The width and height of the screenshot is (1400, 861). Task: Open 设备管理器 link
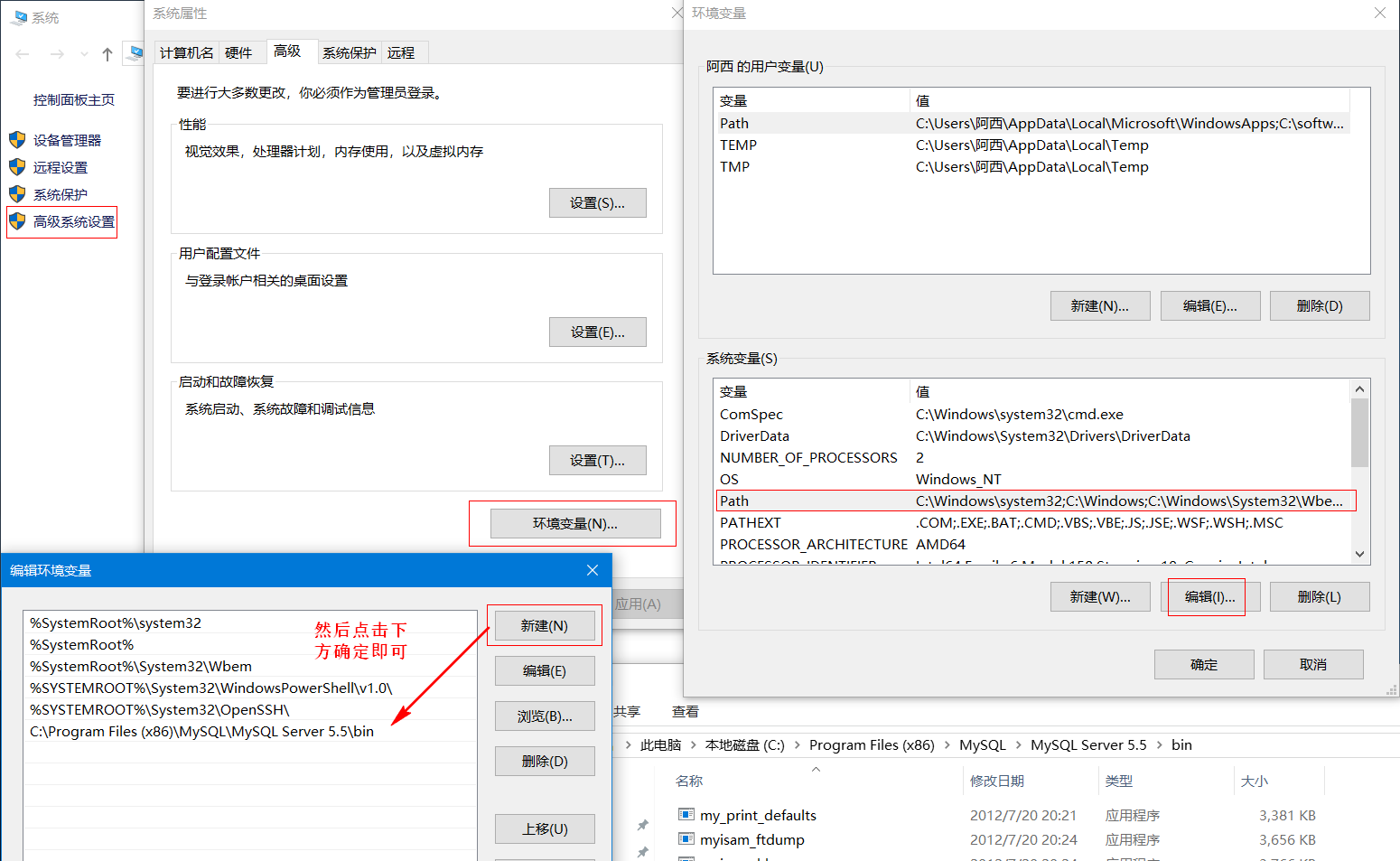68,140
